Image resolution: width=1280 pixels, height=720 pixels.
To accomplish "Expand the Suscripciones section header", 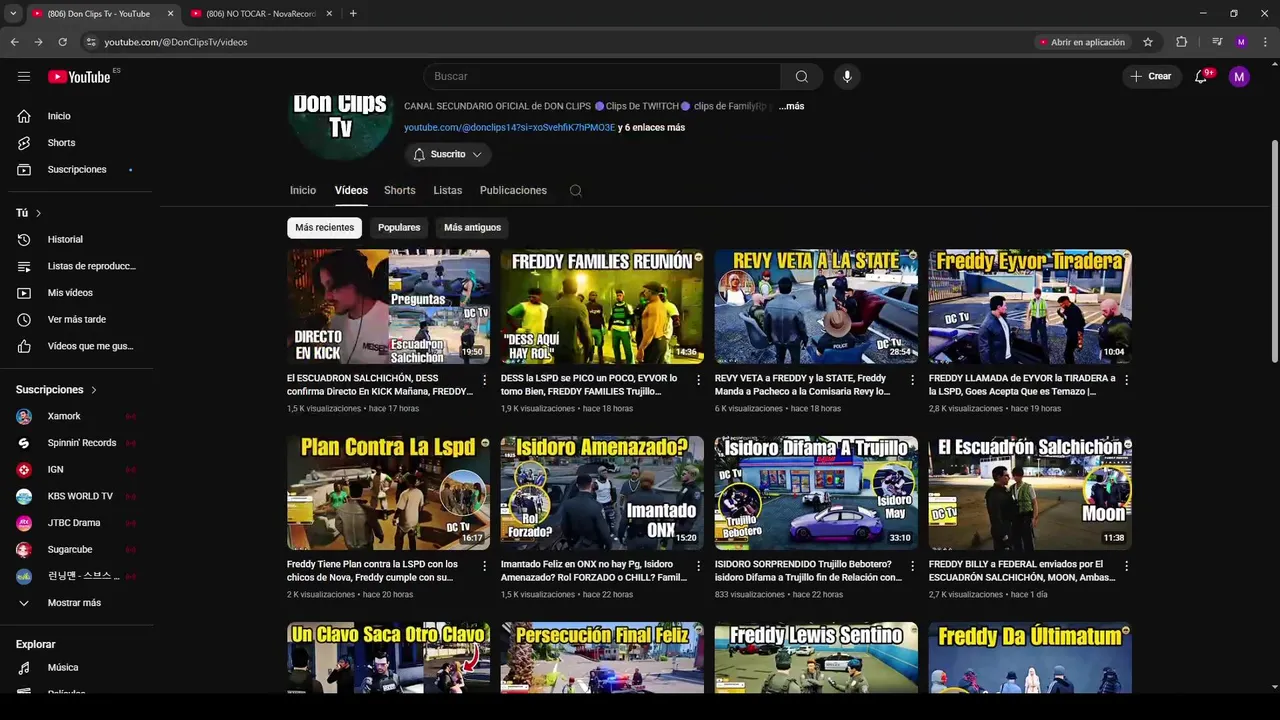I will point(57,390).
